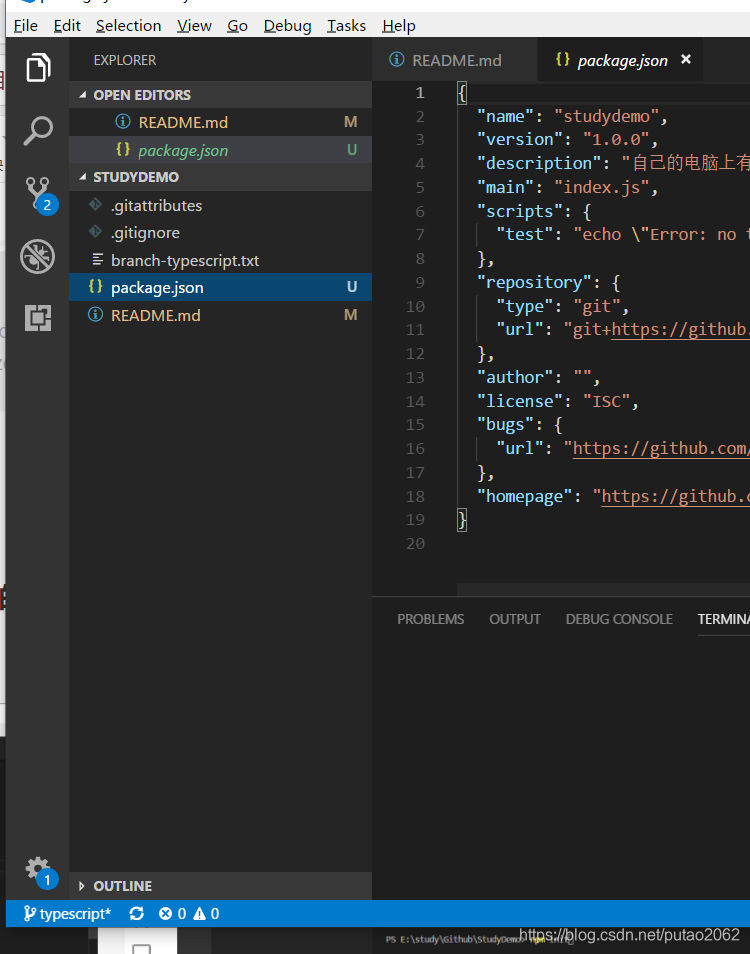Expand the OUTLINE section
The image size is (750, 954).
coord(220,886)
